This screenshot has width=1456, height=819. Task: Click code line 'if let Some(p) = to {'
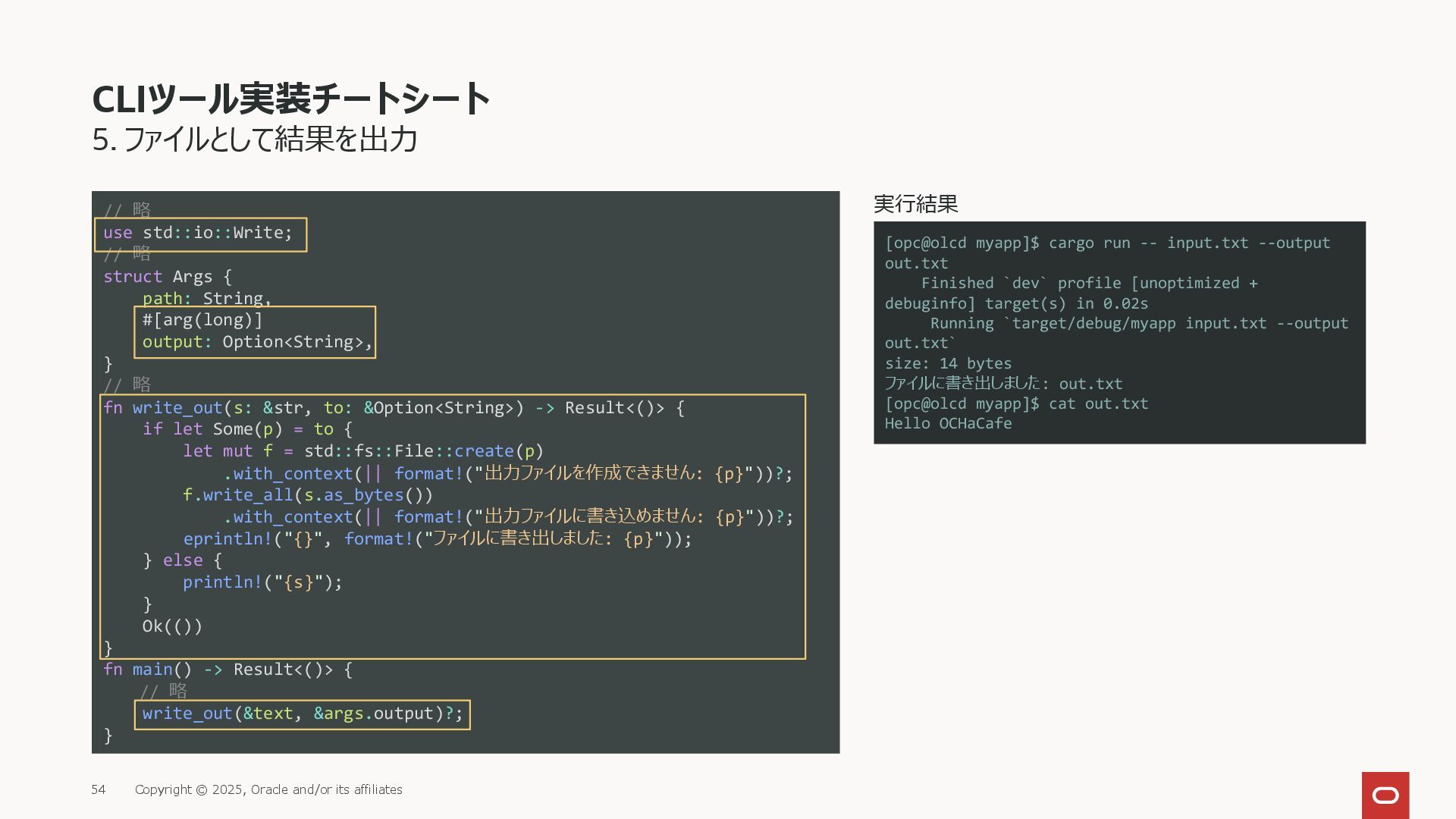pos(247,429)
